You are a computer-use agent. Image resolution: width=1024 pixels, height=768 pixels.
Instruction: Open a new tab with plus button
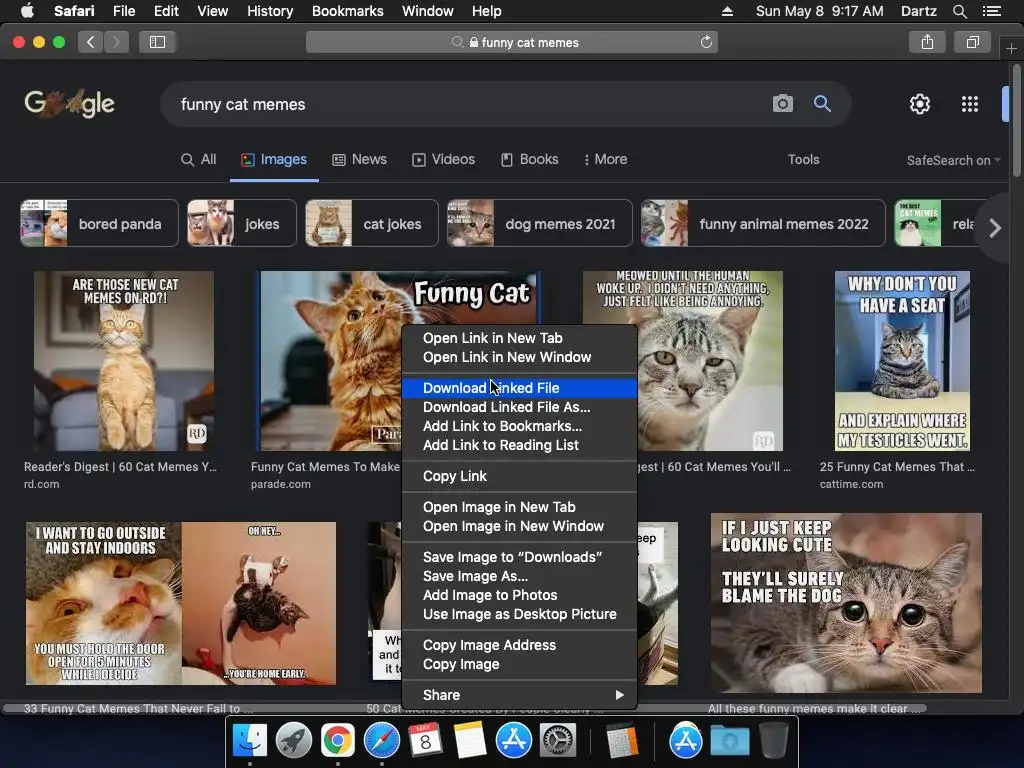[1011, 48]
